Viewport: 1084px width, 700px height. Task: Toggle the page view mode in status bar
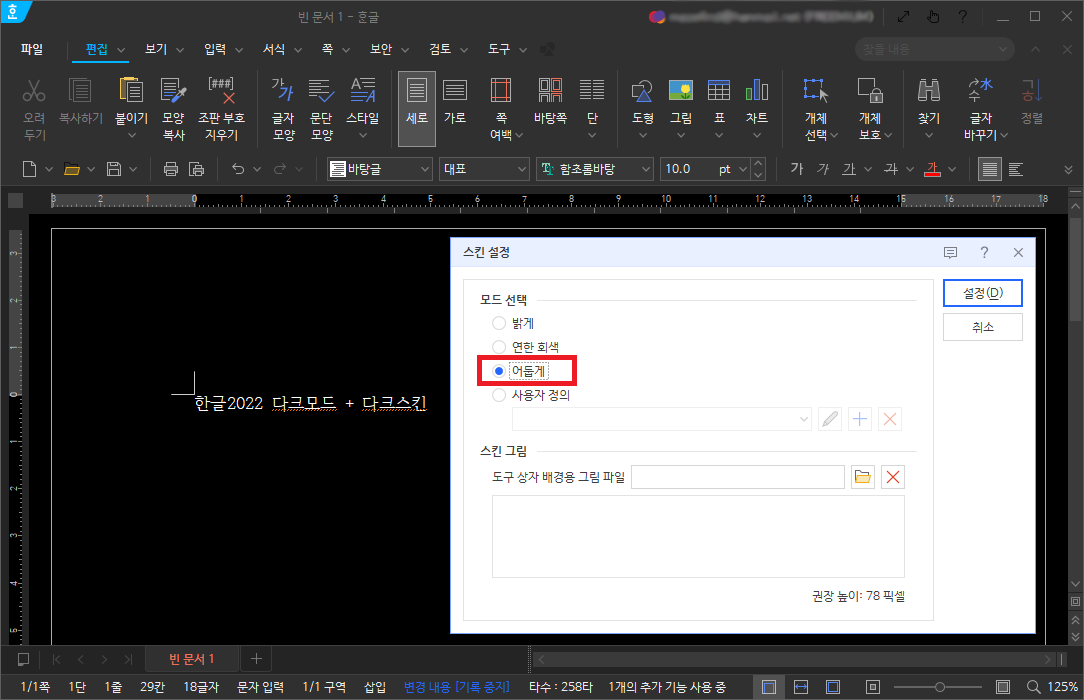(x=769, y=687)
